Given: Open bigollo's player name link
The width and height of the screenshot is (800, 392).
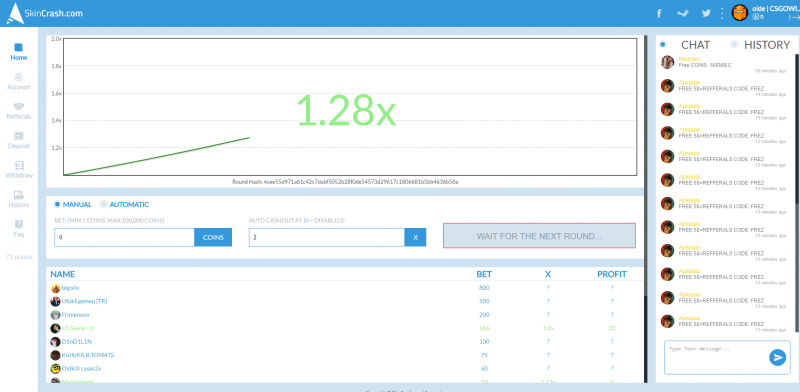Looking at the screenshot, I should (x=70, y=288).
